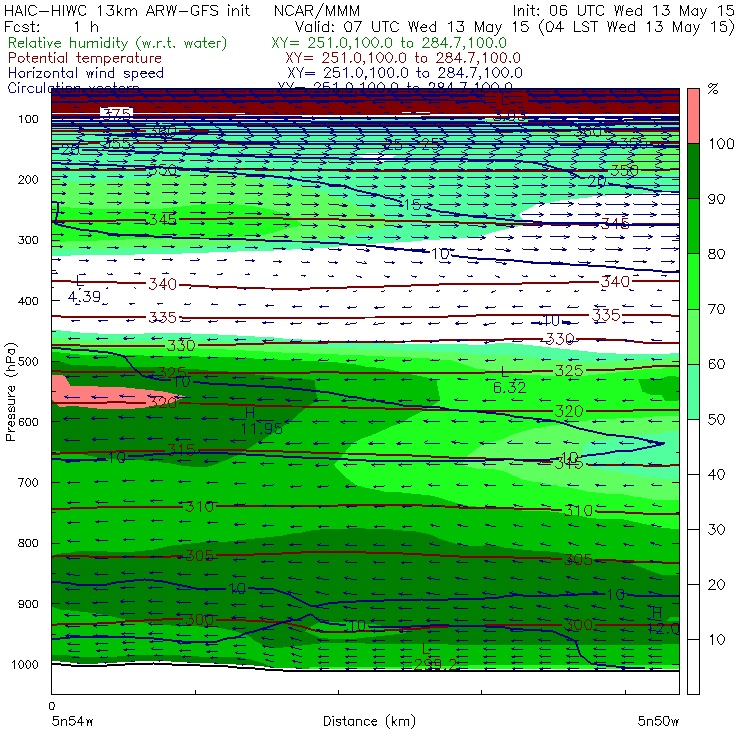Click the colorbar's "40" label
The height and width of the screenshot is (740, 740).
(x=716, y=474)
